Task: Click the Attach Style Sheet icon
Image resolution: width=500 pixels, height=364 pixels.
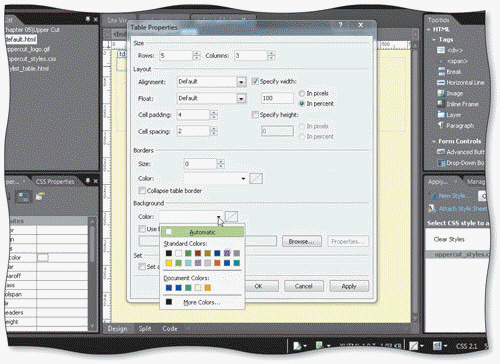Action: click(x=432, y=209)
